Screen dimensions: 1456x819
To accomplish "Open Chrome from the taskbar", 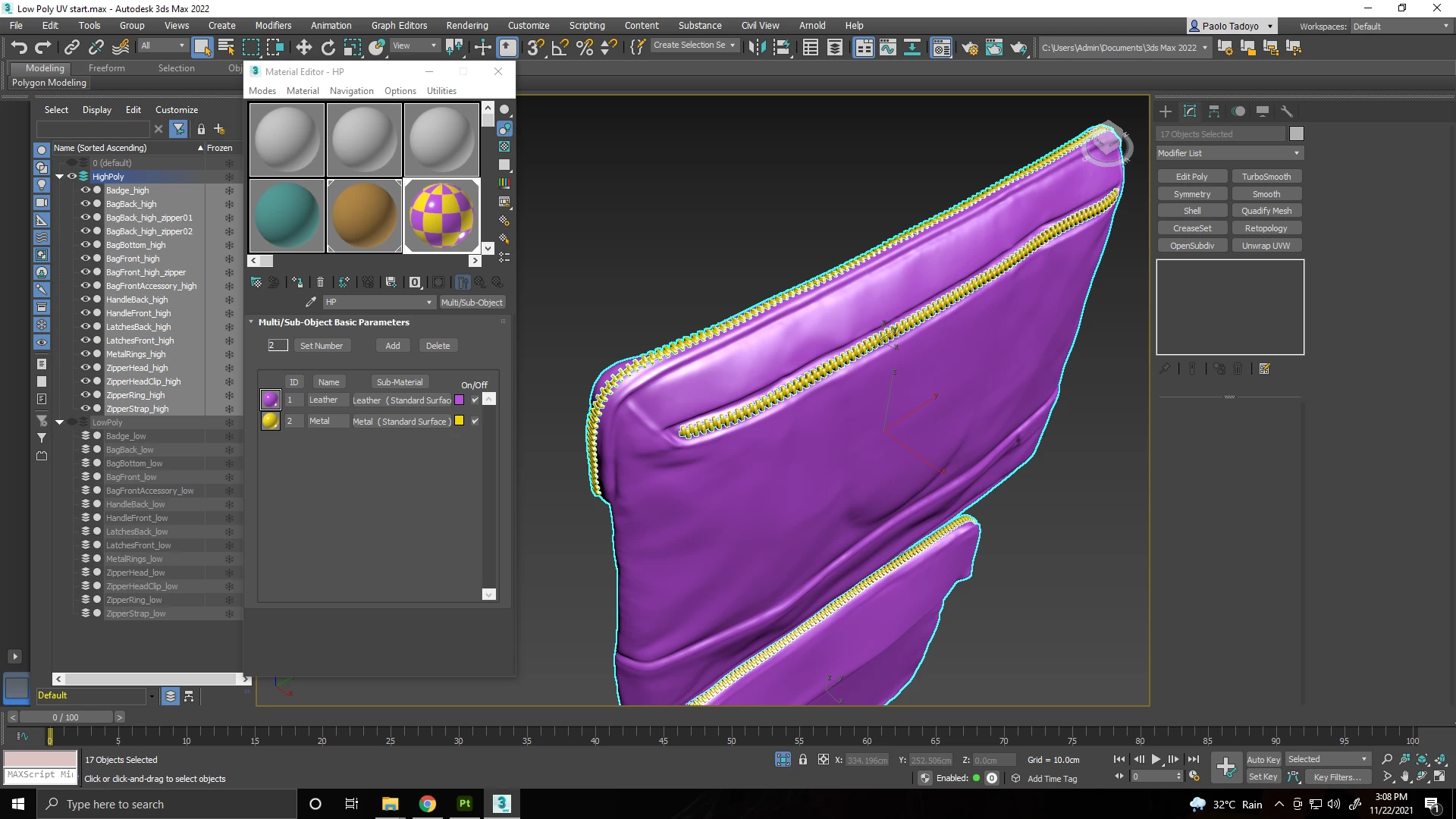I will tap(428, 804).
